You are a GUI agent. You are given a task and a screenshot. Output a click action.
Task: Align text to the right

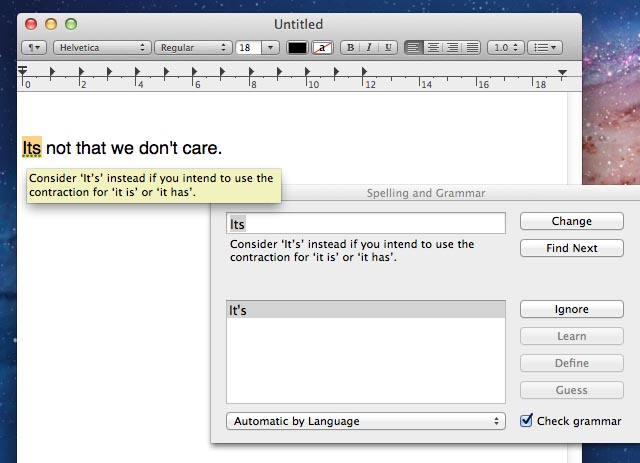(452, 47)
